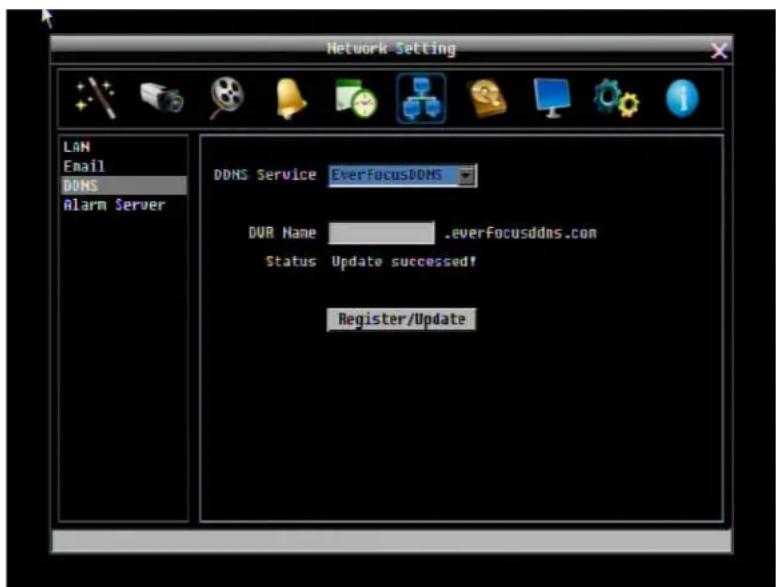The height and width of the screenshot is (587, 776).
Task: Open System settings gears icon
Action: [x=616, y=98]
